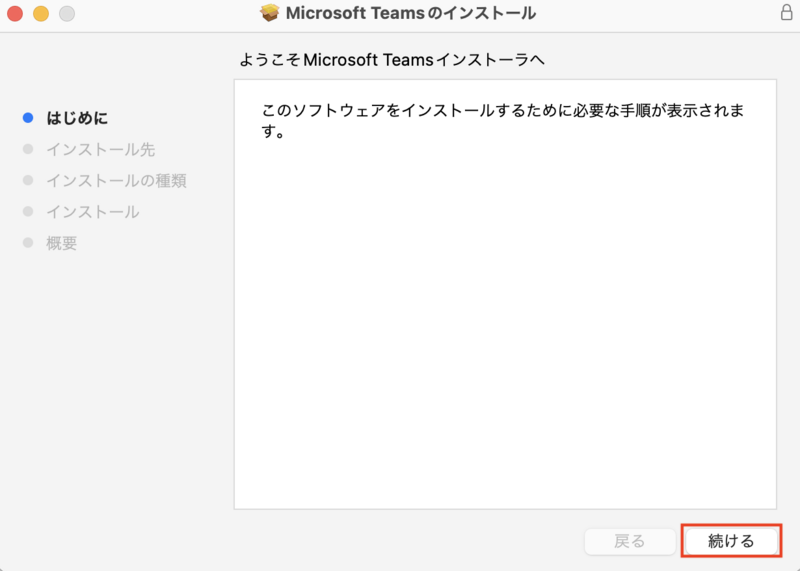
Task: Choose the インストールの種類 step label
Action: tap(116, 181)
